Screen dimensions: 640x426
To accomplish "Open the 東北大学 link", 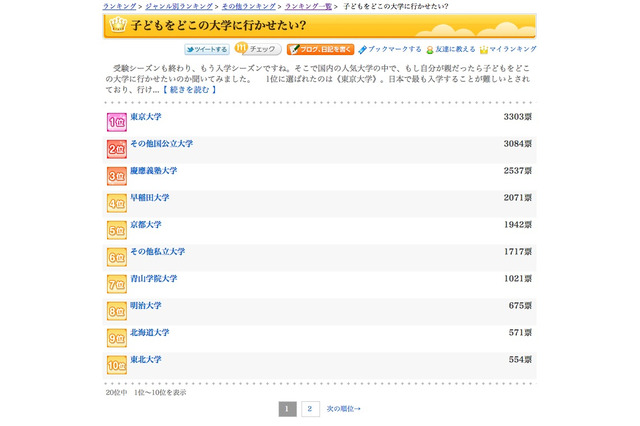I will tap(146, 359).
